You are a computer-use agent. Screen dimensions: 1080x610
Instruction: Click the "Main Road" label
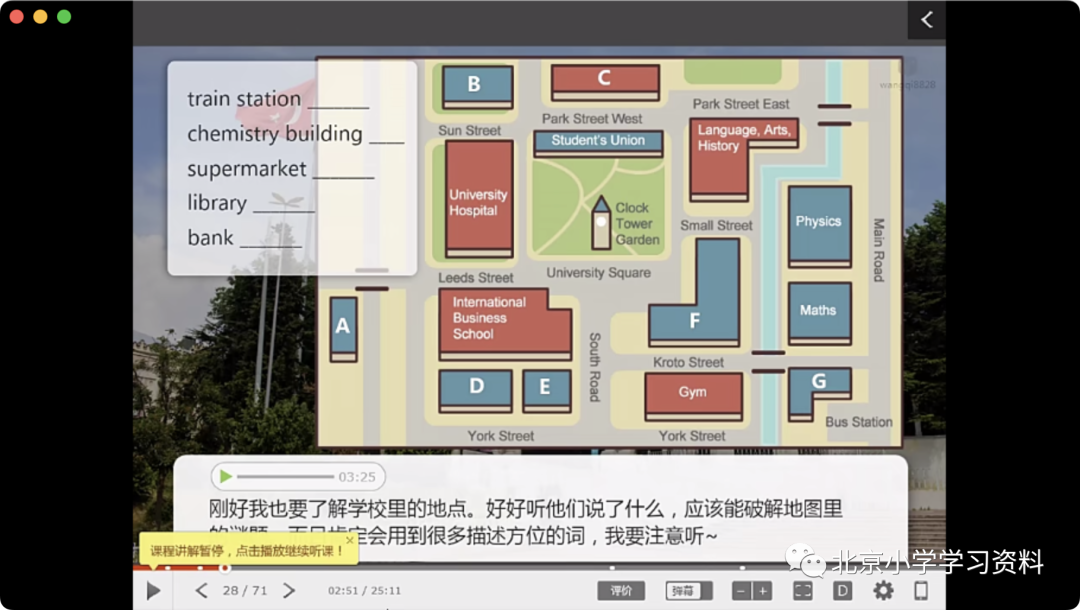click(x=879, y=250)
